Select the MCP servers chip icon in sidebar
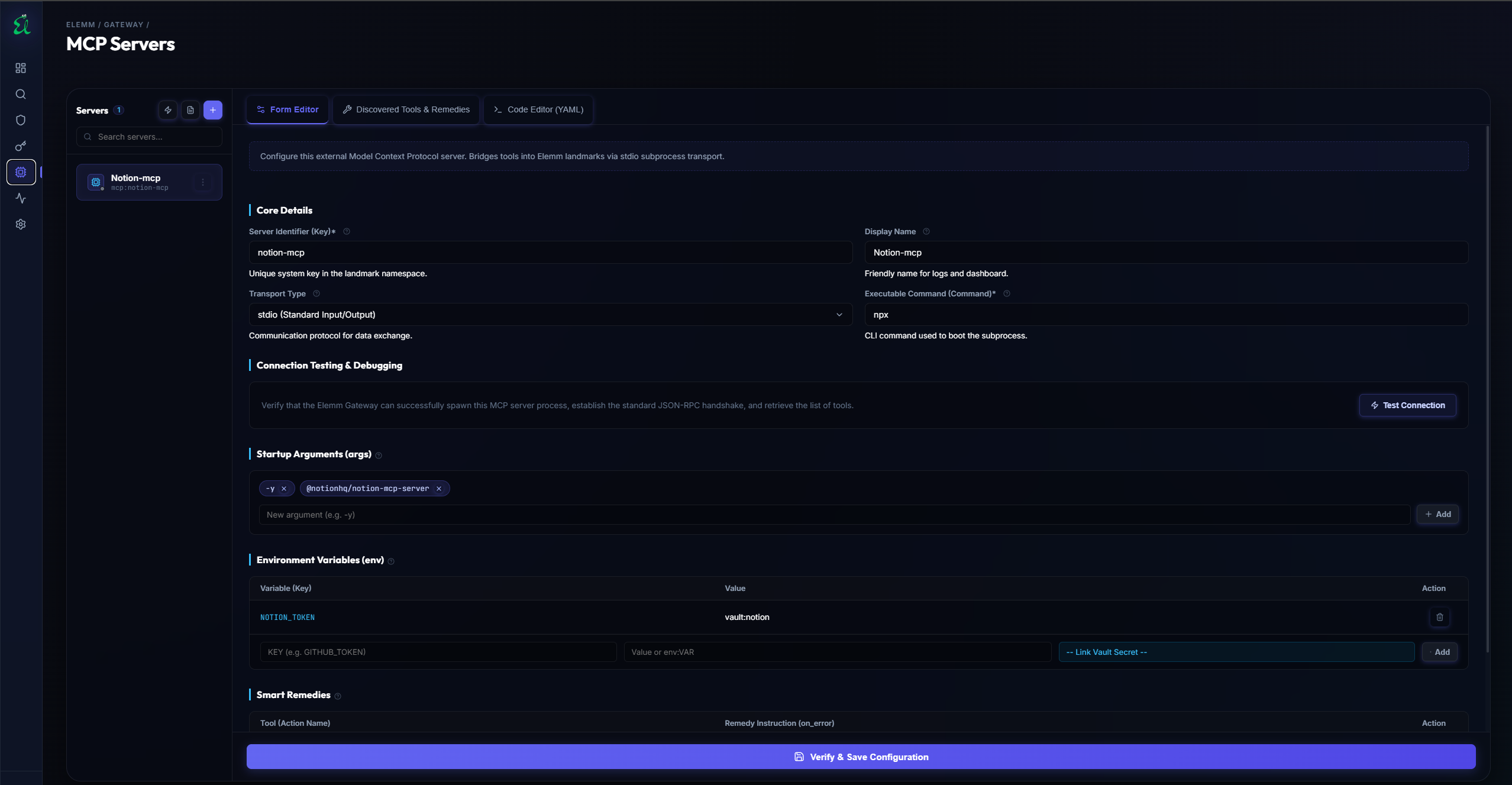Screen dimensions: 1512x785 coord(21,172)
